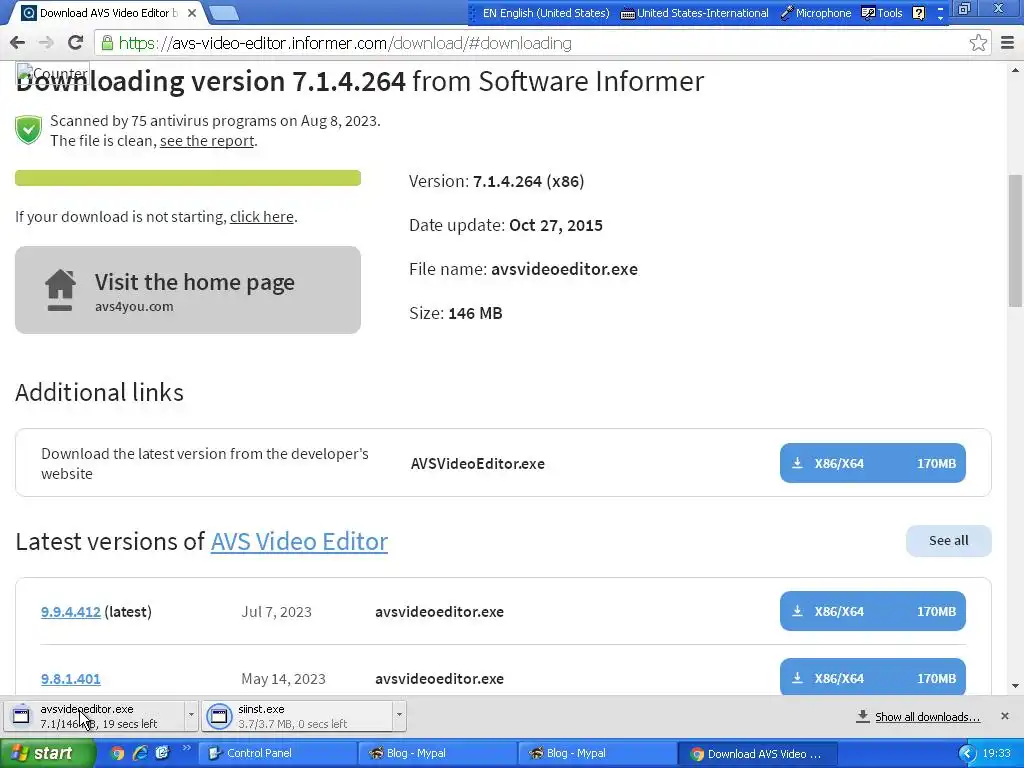Screen dimensions: 1024x768
Task: Click Version 7.1.4.264 (x86) text
Action: coord(496,181)
